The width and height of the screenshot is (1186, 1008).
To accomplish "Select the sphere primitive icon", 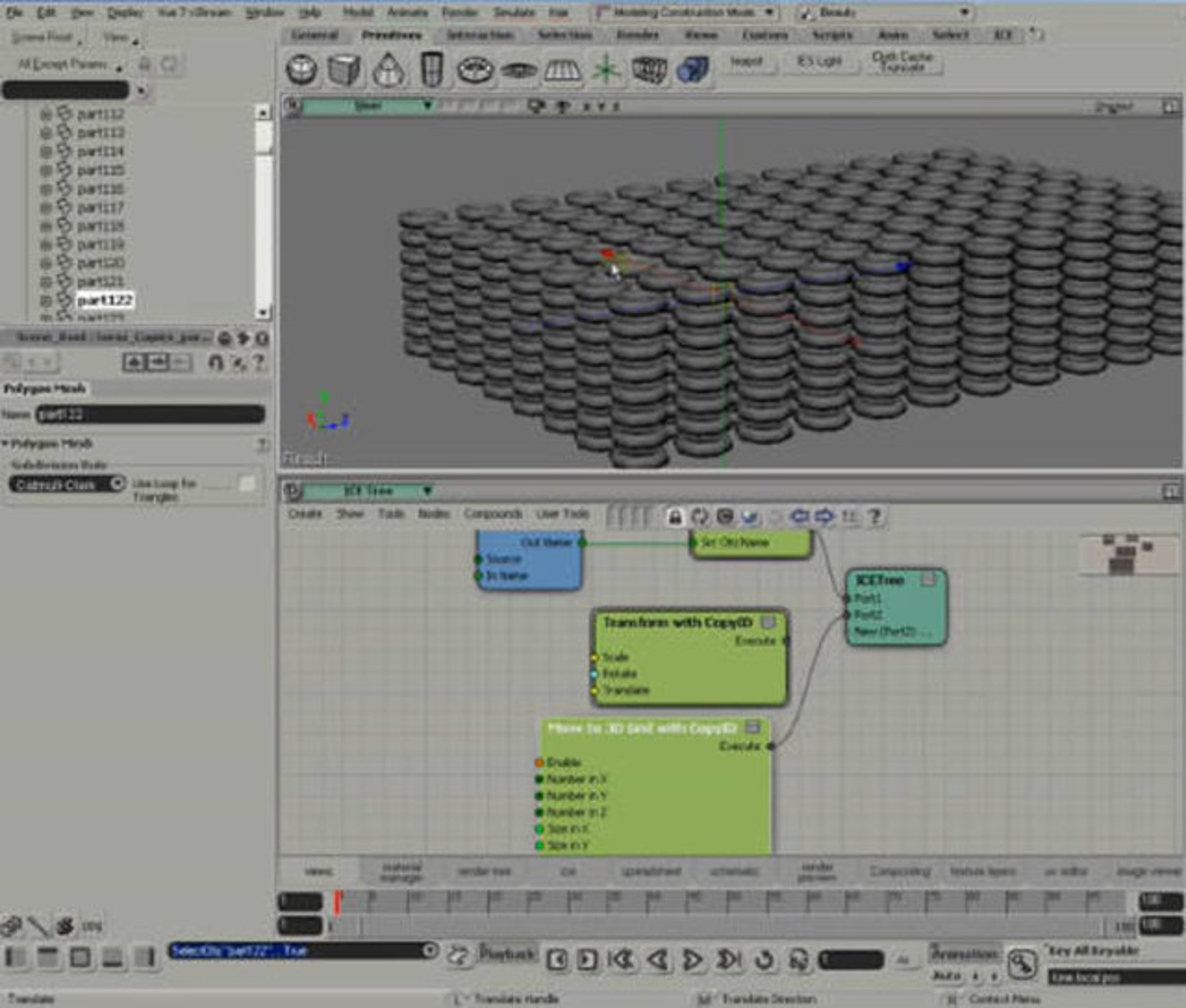I will click(301, 70).
